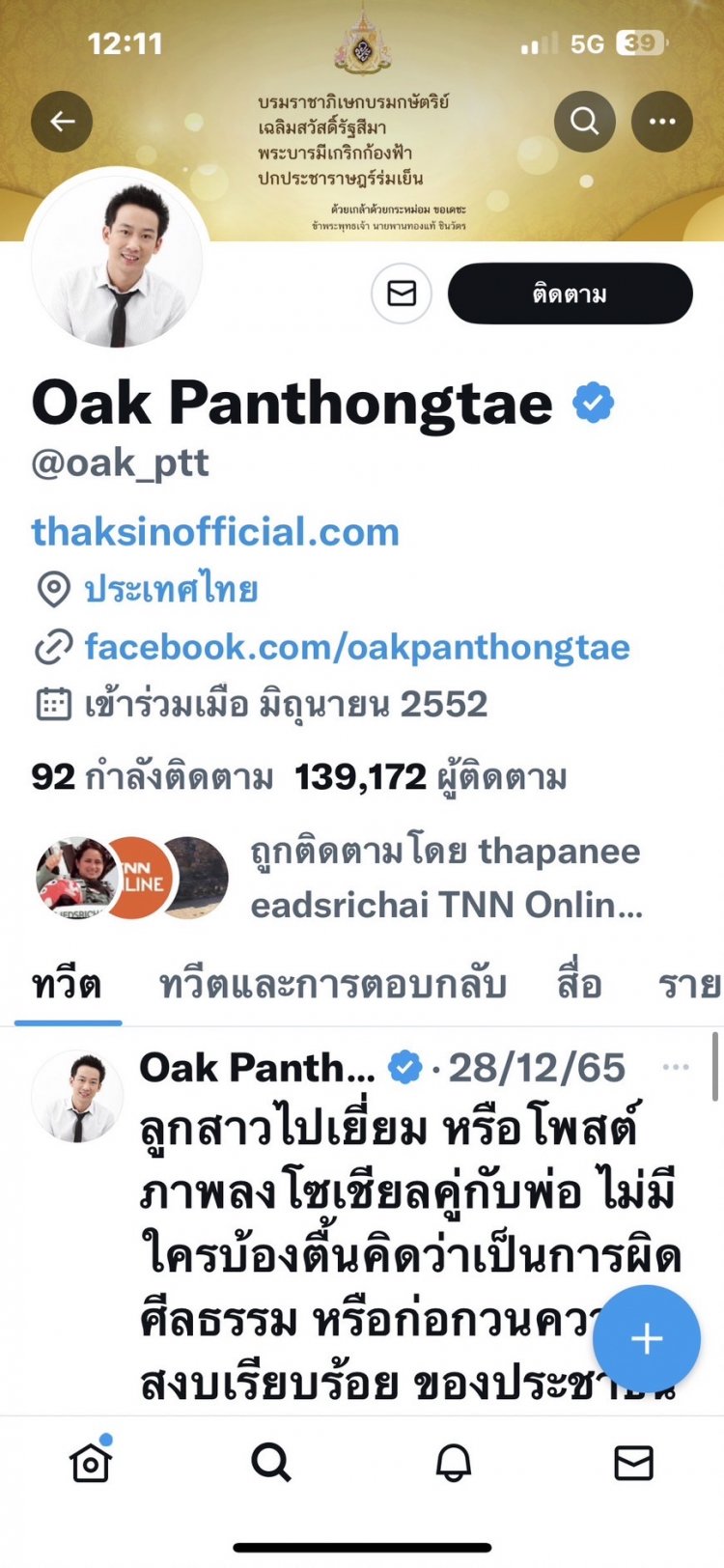Follow Oak Panthongtae with ติดตาม button
Screen dimensions: 724x1568
coord(570,294)
